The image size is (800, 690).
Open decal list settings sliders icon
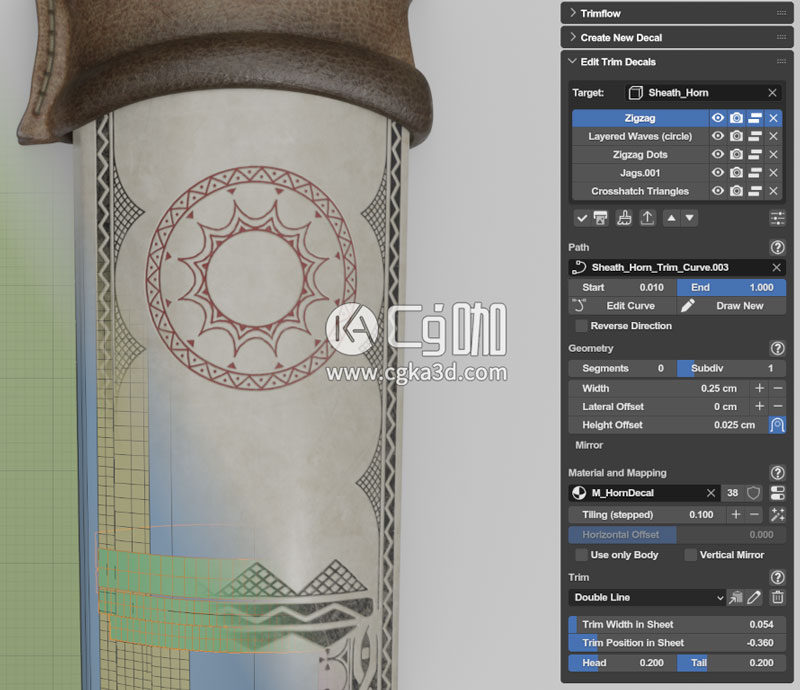777,218
